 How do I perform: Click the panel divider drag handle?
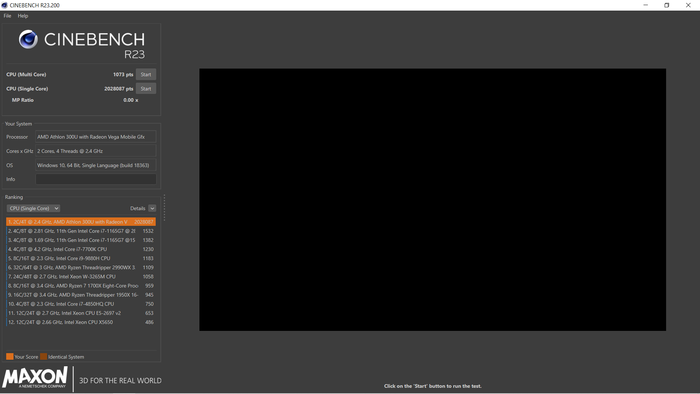pyautogui.click(x=164, y=207)
